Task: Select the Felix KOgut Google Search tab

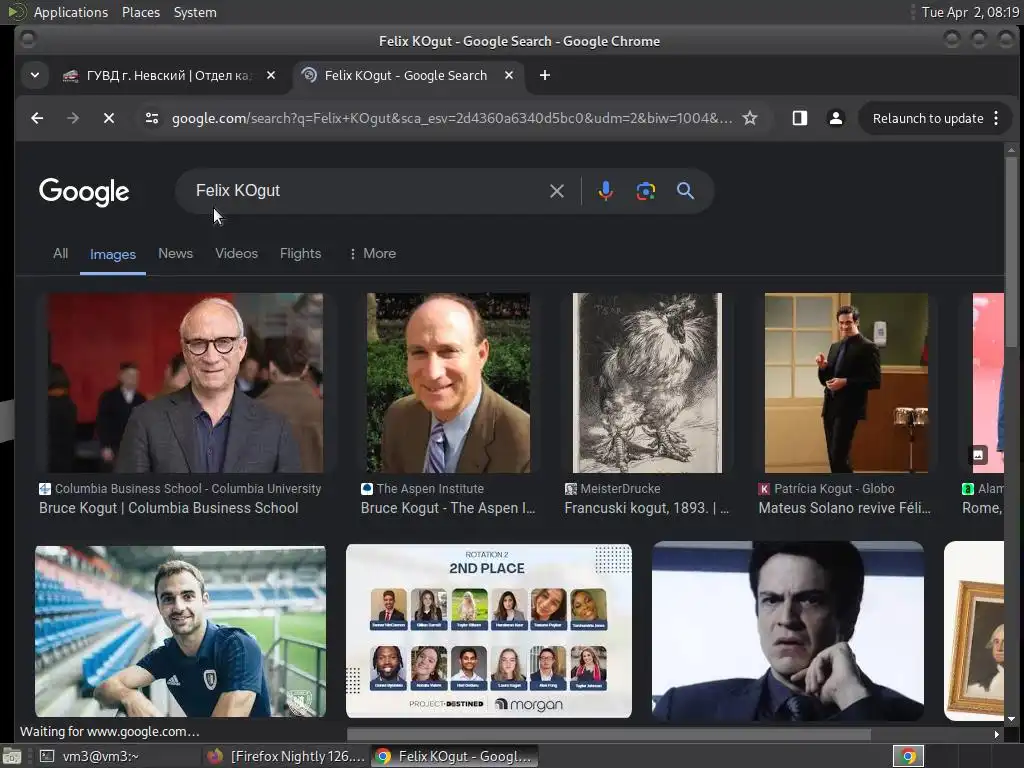Action: click(406, 75)
